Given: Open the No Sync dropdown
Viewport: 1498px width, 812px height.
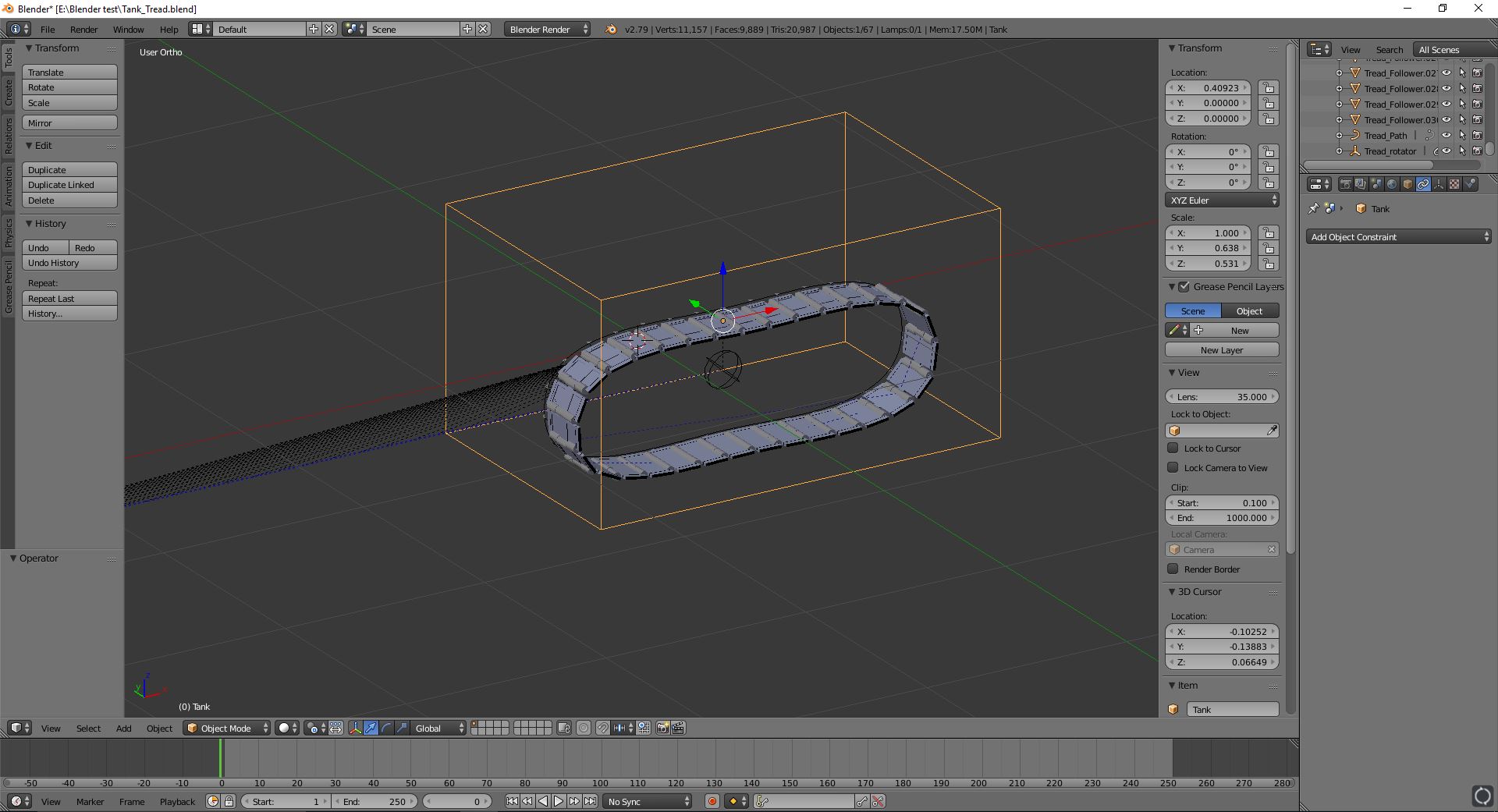Looking at the screenshot, I should [648, 801].
